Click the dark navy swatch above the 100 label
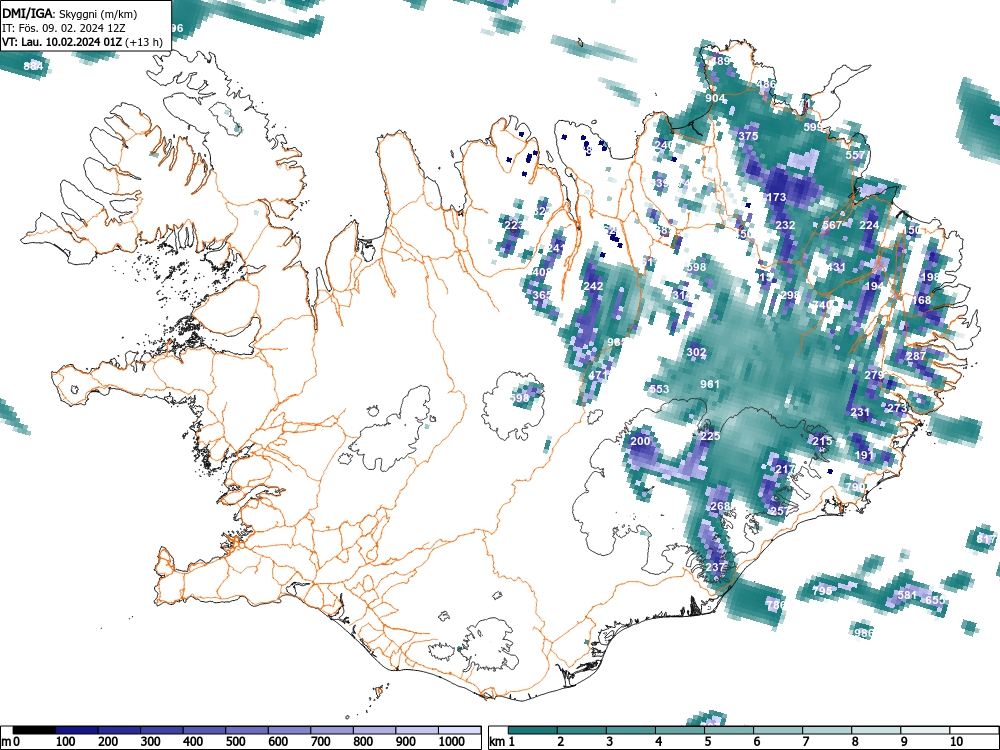The height and width of the screenshot is (750, 1000). [x=77, y=730]
